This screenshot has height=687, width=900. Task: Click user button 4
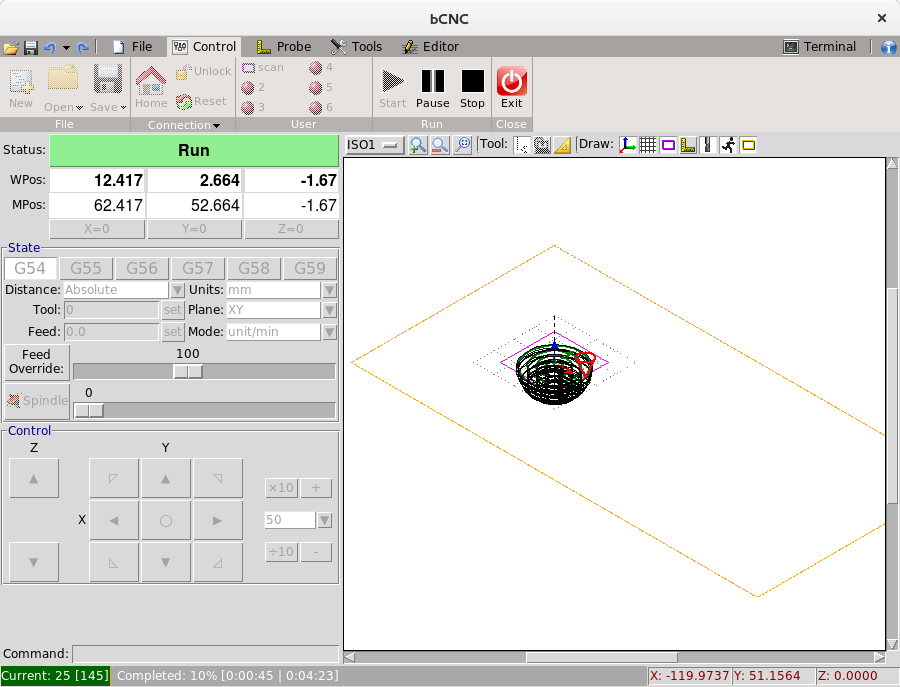coord(321,68)
